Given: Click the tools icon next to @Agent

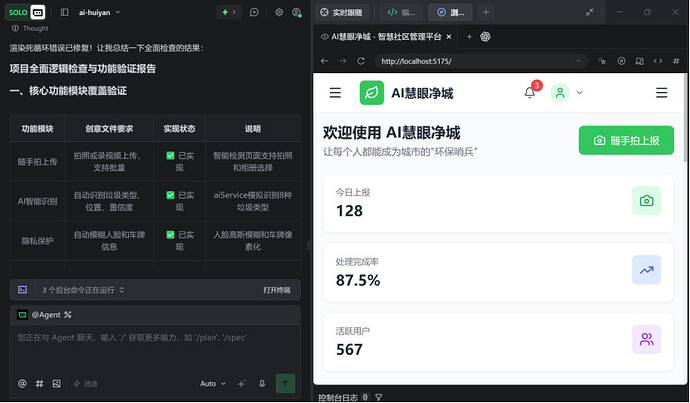Looking at the screenshot, I should pyautogui.click(x=67, y=315).
